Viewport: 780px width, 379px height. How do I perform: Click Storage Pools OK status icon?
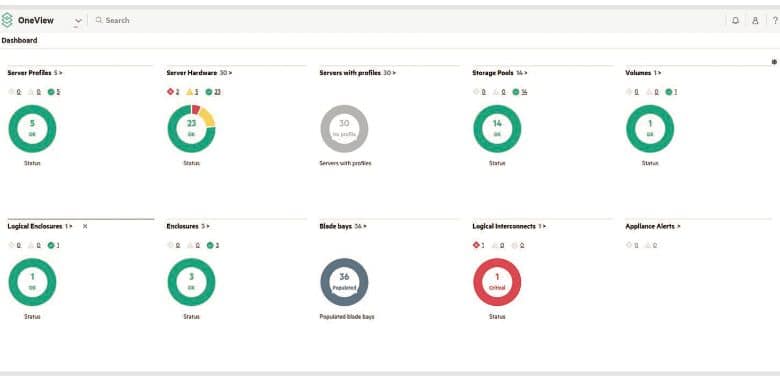coord(516,92)
